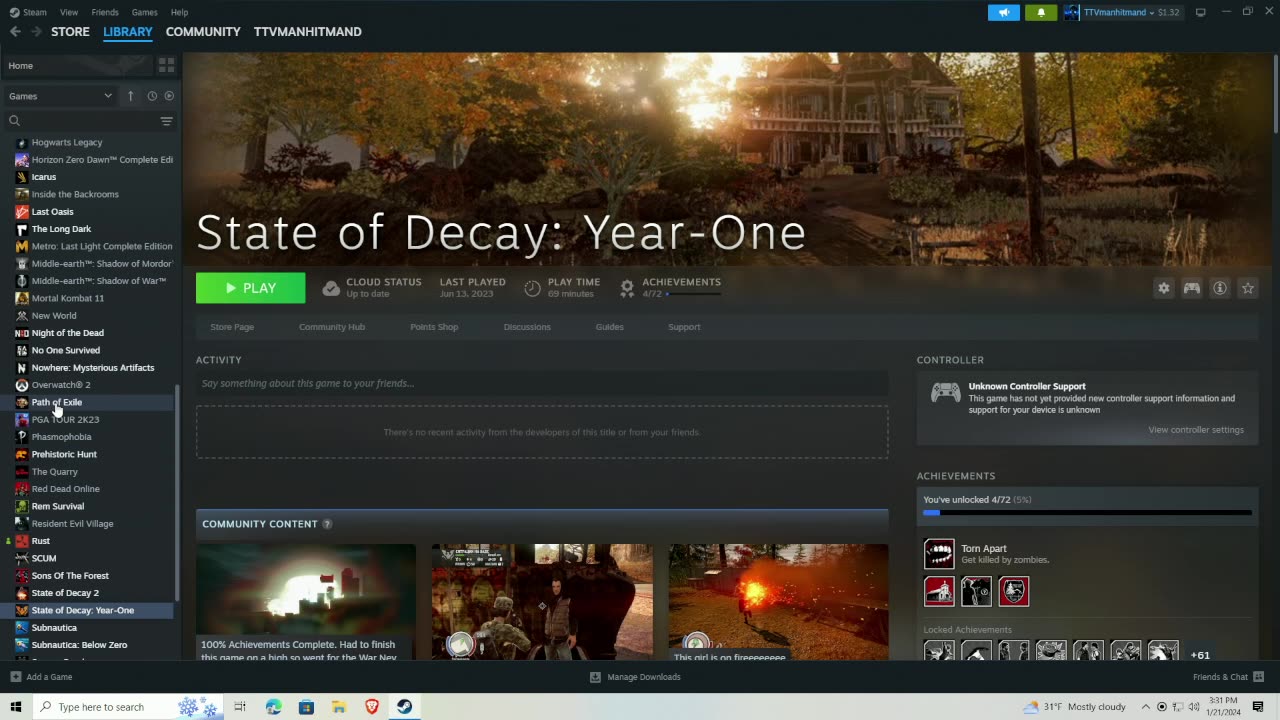Open the Points Shop link
This screenshot has height=720, width=1280.
(x=434, y=327)
